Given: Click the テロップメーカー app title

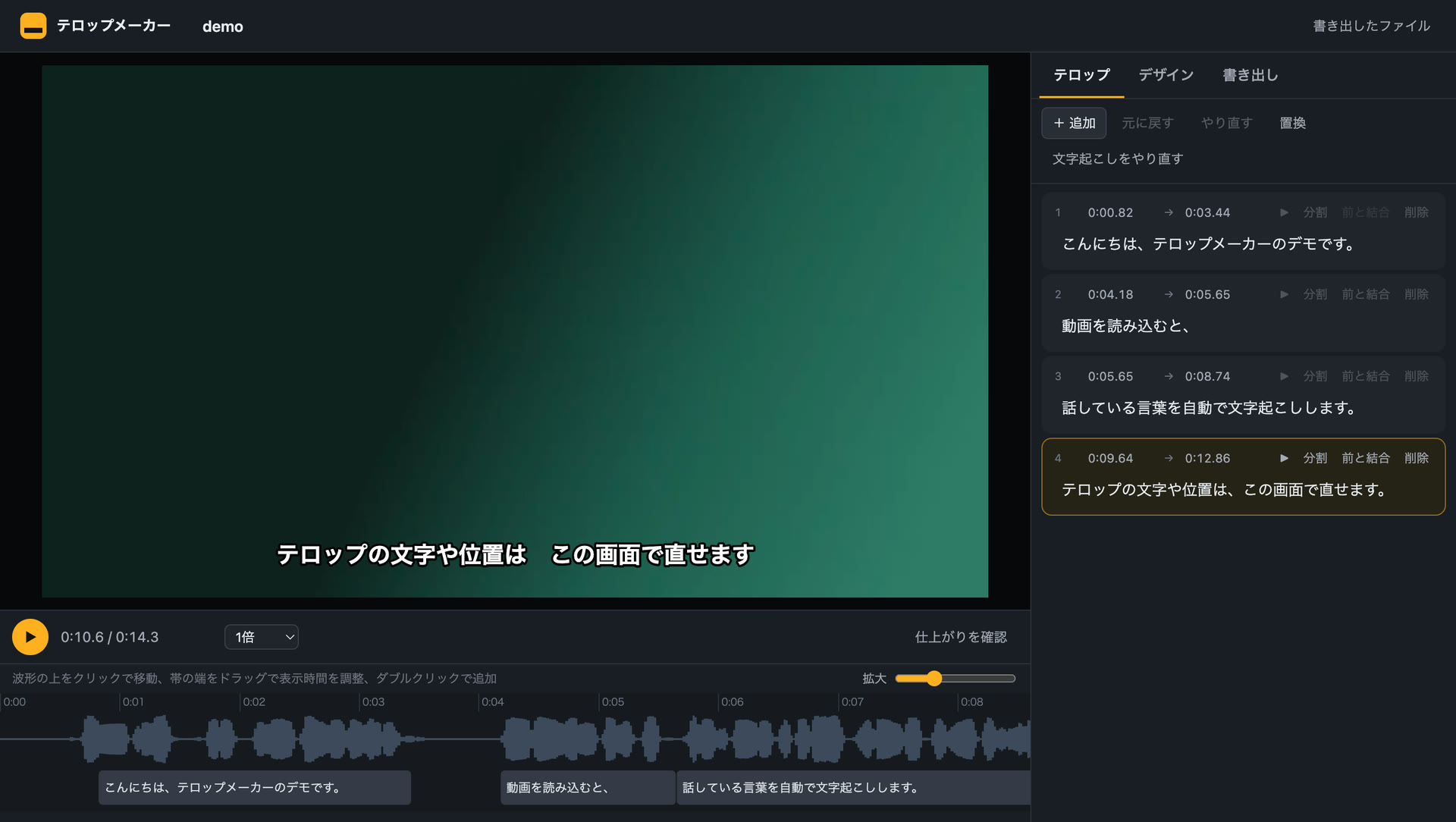Looking at the screenshot, I should [x=114, y=26].
